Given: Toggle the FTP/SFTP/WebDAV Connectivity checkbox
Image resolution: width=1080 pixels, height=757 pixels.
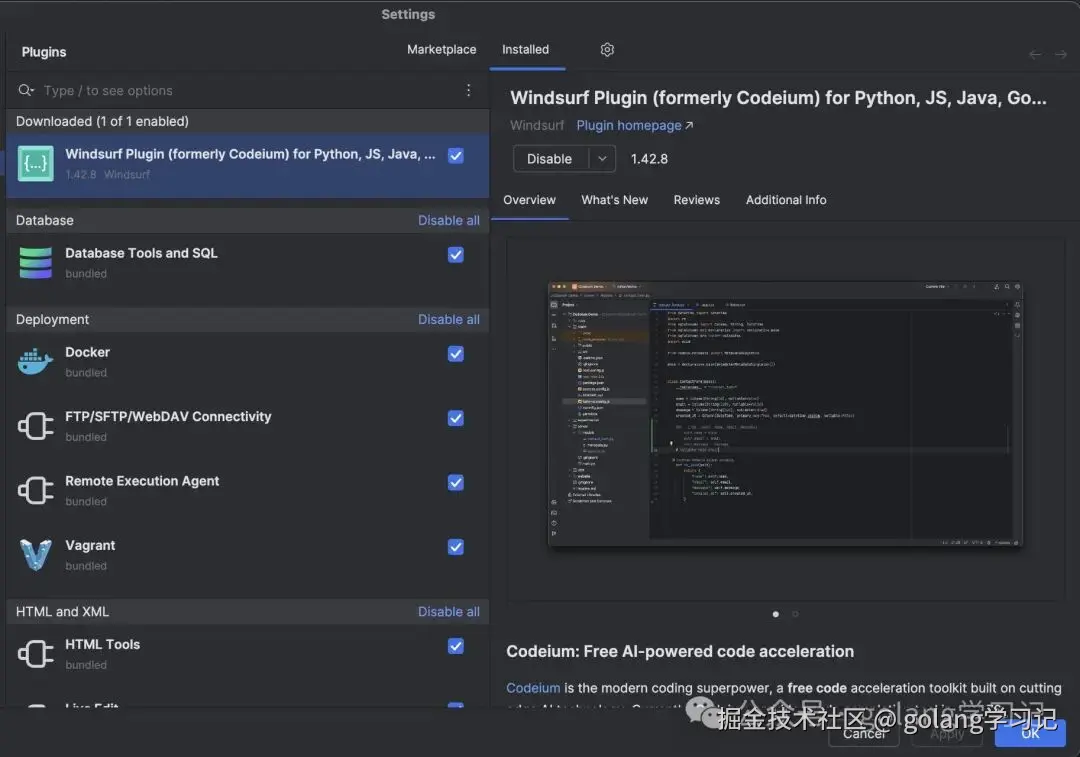Looking at the screenshot, I should click(455, 418).
